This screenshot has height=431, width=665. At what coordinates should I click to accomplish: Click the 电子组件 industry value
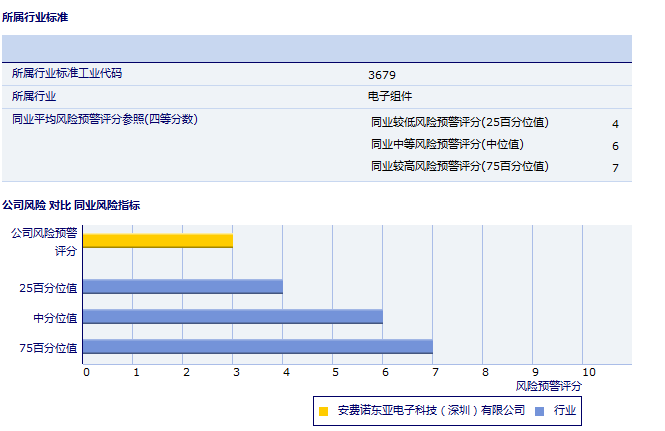pos(391,97)
